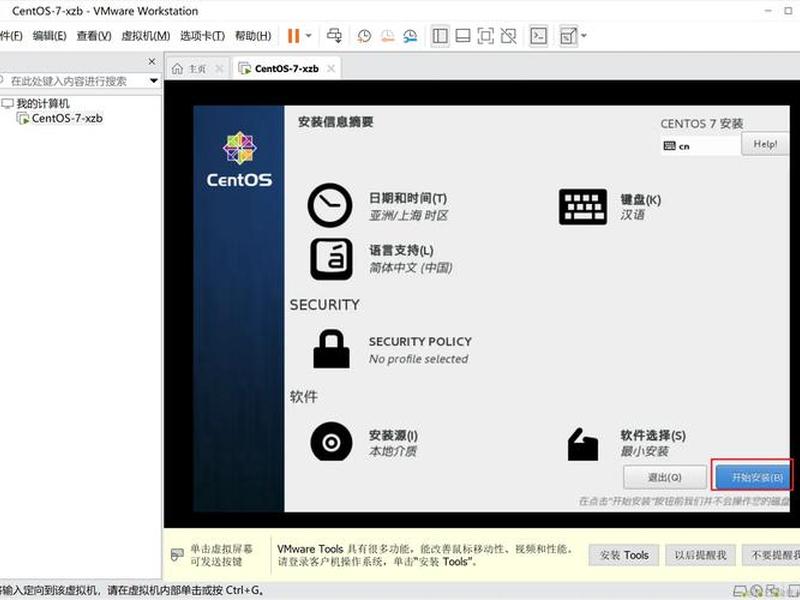Viewport: 800px width, 600px height.
Task: Click the SECURITY POLICY label
Action: (x=420, y=341)
